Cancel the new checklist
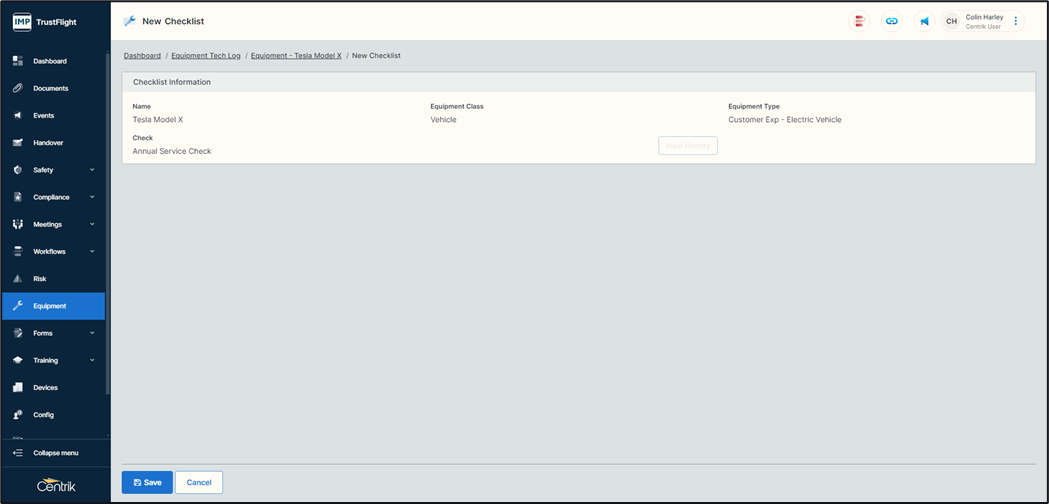 [x=199, y=483]
